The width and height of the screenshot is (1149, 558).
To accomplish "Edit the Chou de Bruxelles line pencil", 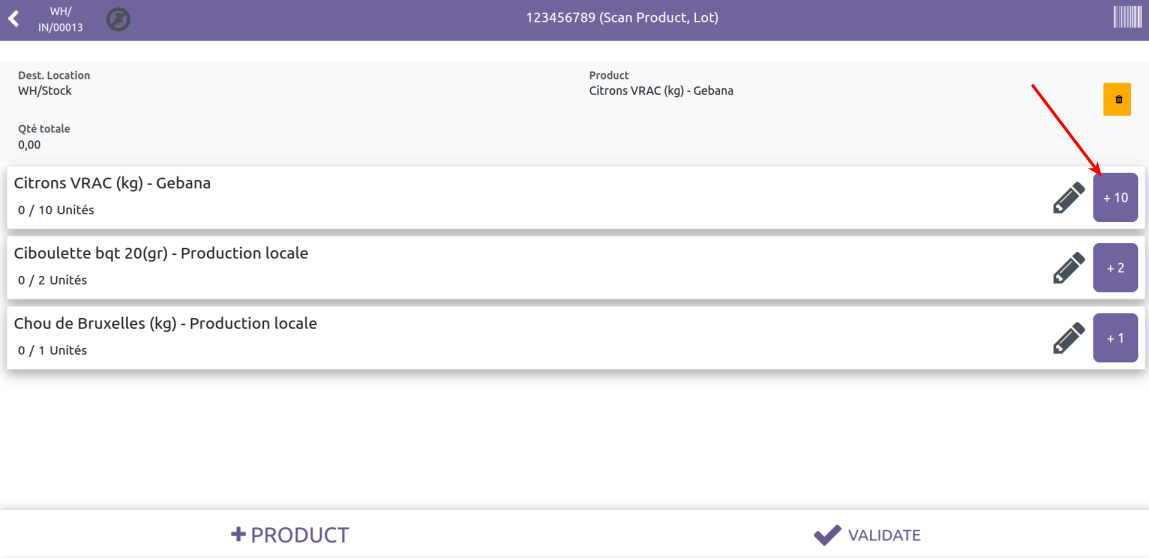I will (1068, 338).
